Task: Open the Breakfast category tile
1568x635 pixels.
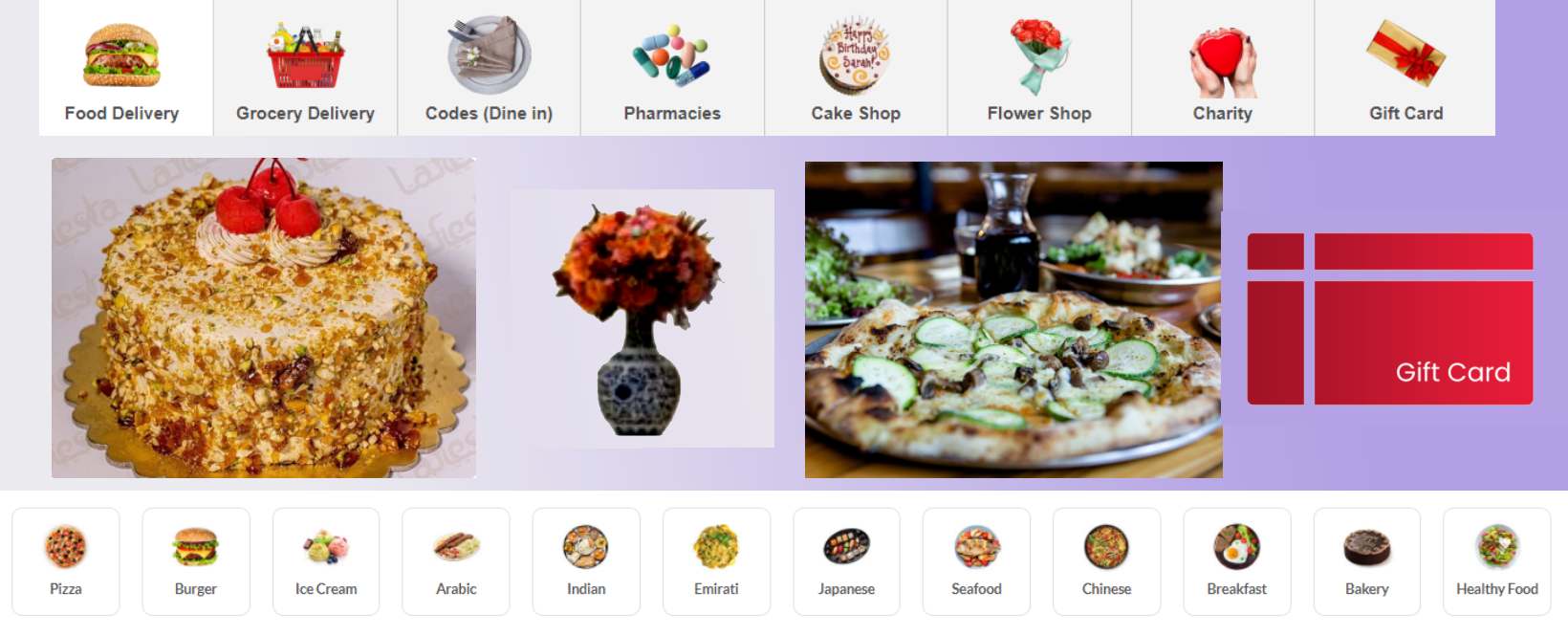Action: coord(1237,561)
